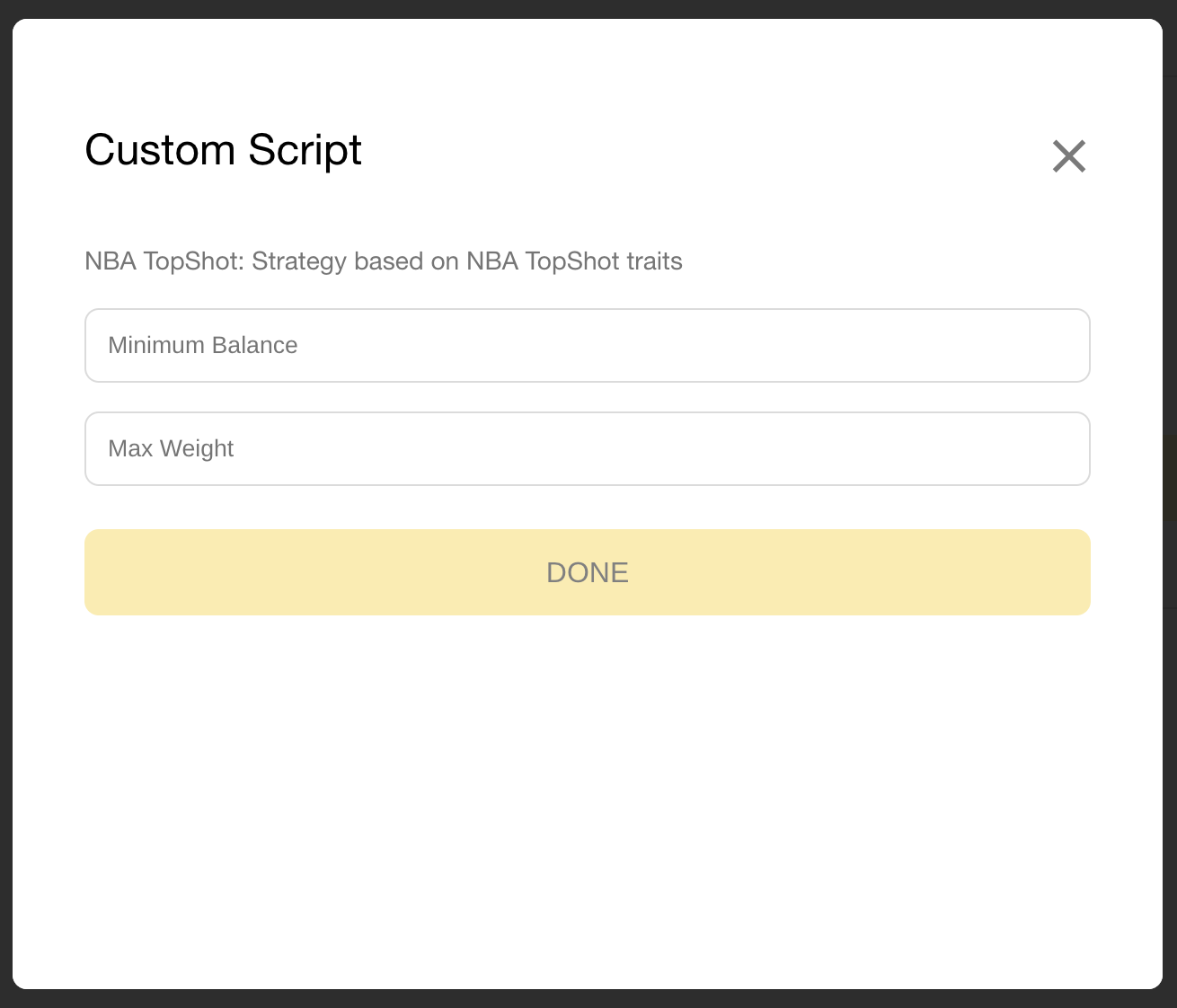This screenshot has width=1177, height=1008.
Task: Click the words NBA TopShot traits
Action: click(x=574, y=261)
